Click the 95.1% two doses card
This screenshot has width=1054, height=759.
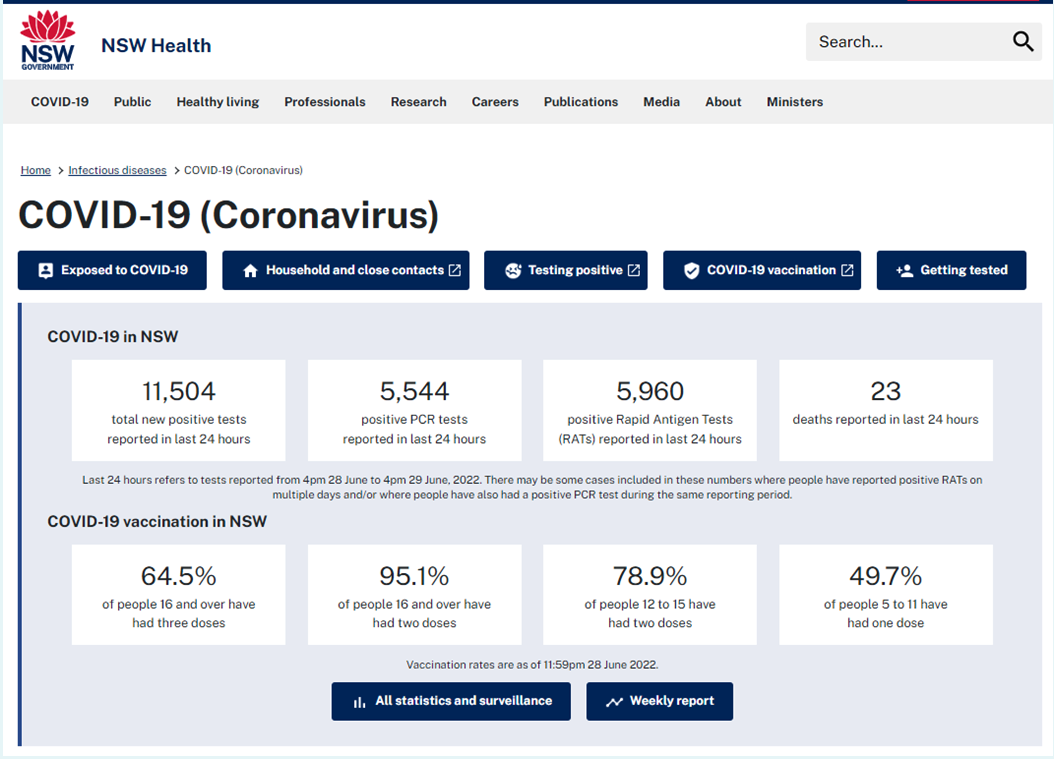pyautogui.click(x=414, y=594)
